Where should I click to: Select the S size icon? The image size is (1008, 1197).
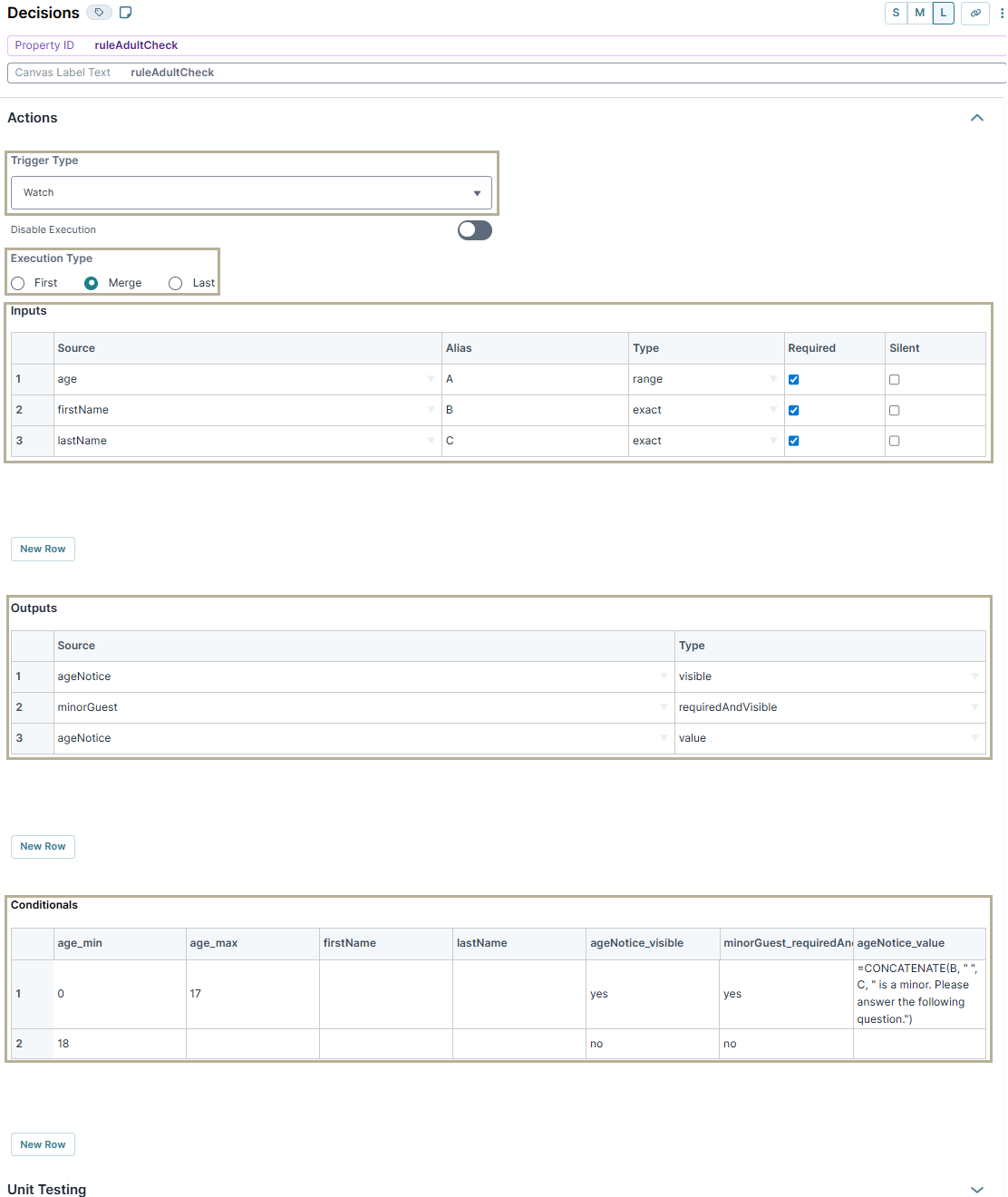896,13
